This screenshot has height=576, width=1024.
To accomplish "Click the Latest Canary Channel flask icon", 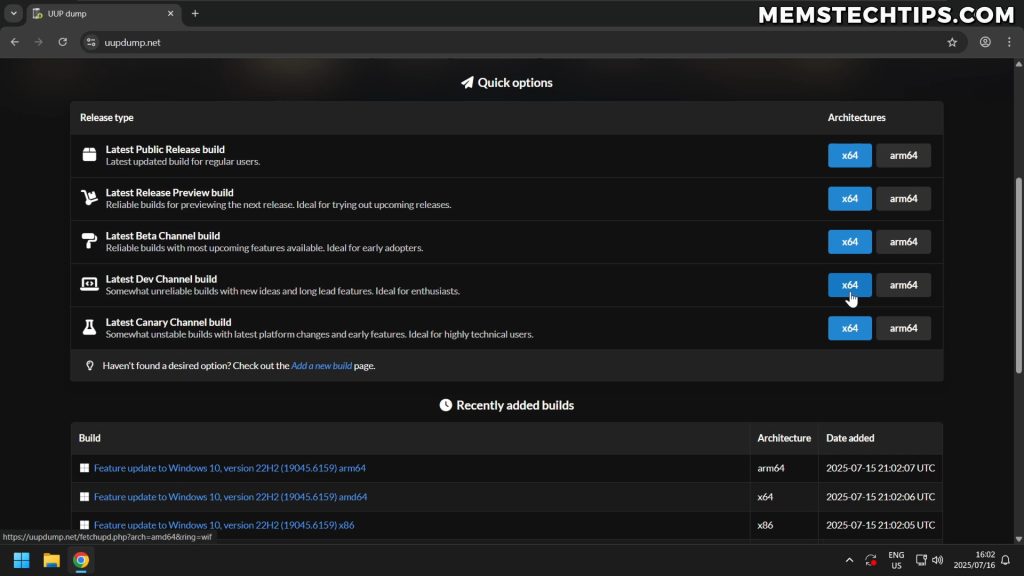I will pyautogui.click(x=89, y=327).
